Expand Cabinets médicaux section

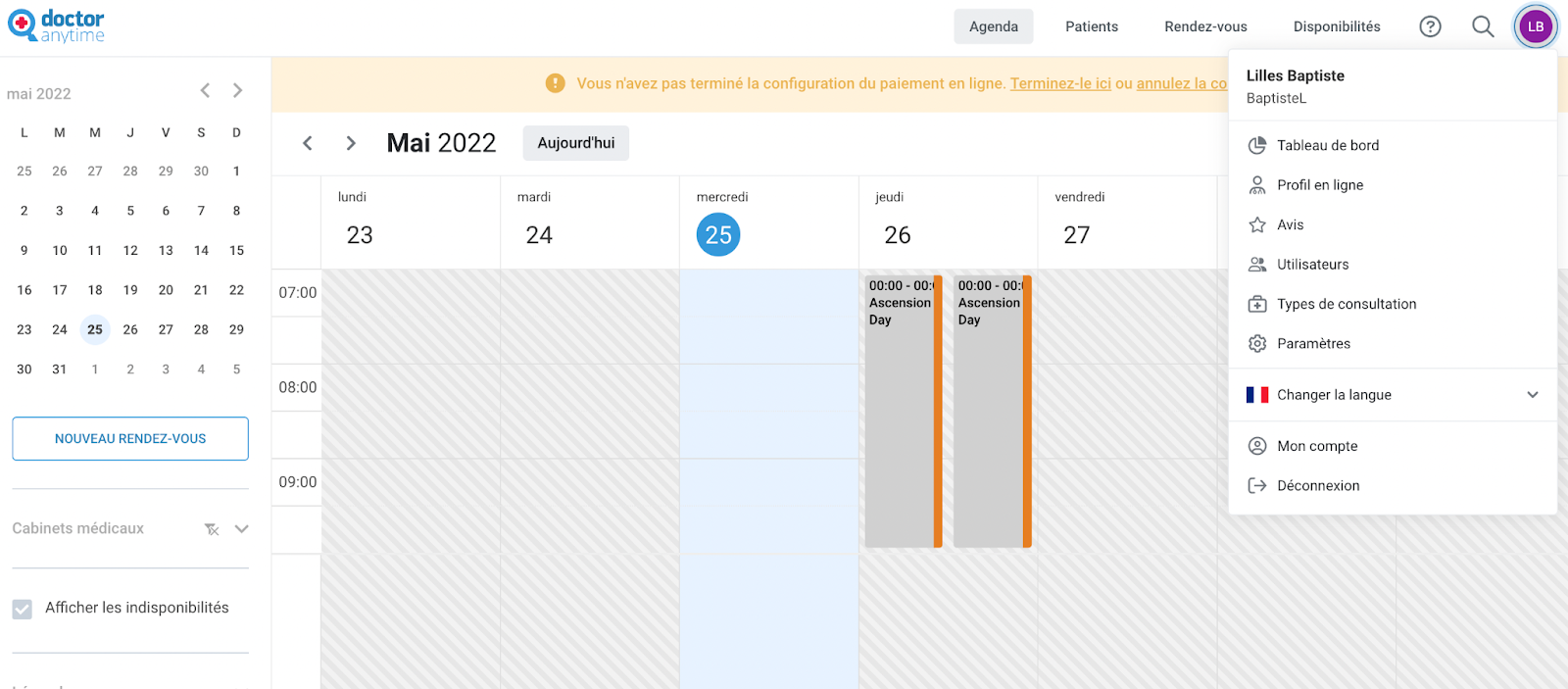[242, 529]
